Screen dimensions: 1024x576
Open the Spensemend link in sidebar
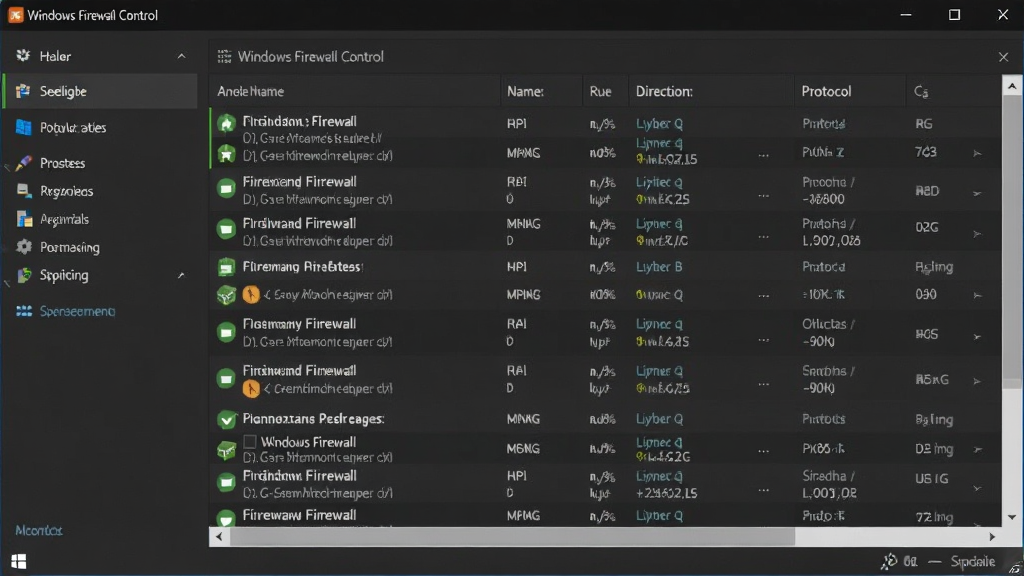pos(77,311)
